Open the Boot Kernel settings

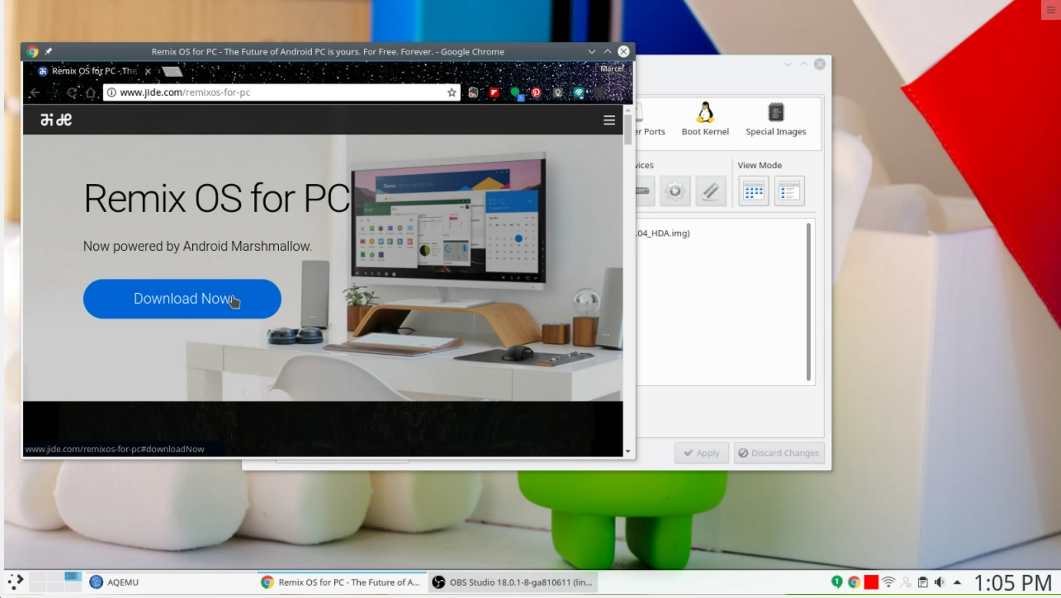(x=705, y=119)
